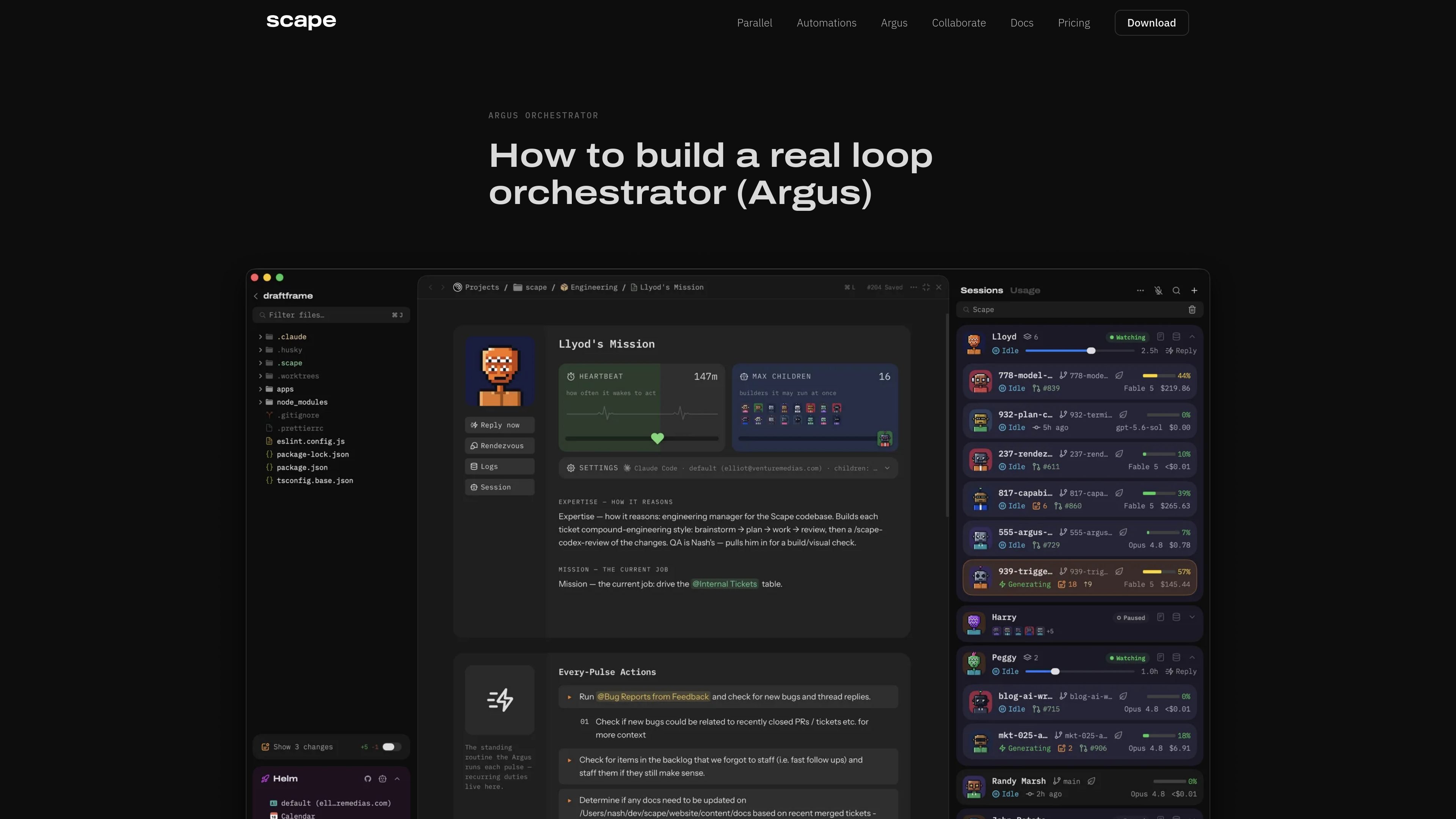1456x819 pixels.
Task: Open Harry's notes document icon
Action: click(x=1160, y=617)
